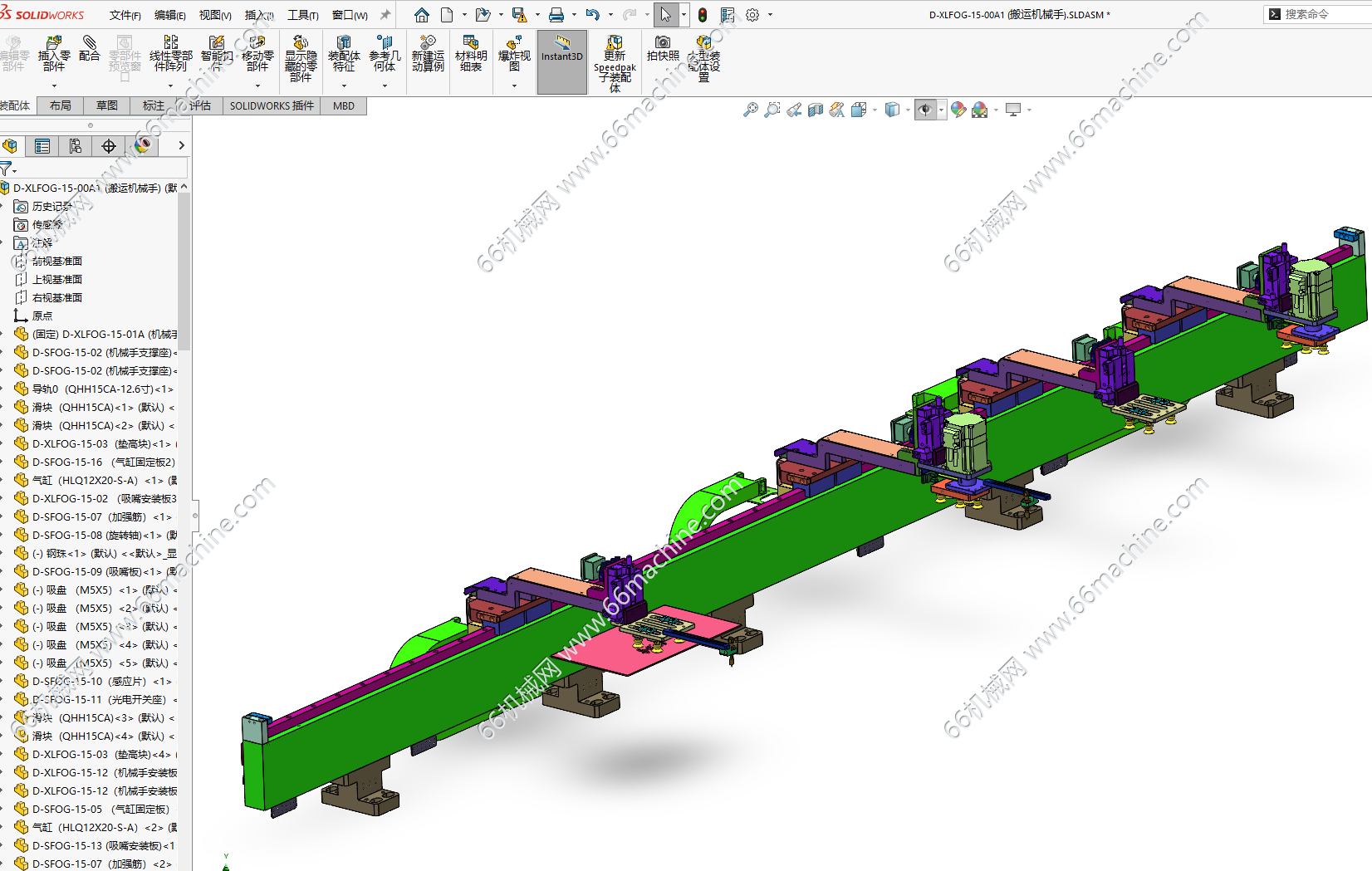Click 拍快照 (Take Snapshot) camera icon

coord(663,49)
